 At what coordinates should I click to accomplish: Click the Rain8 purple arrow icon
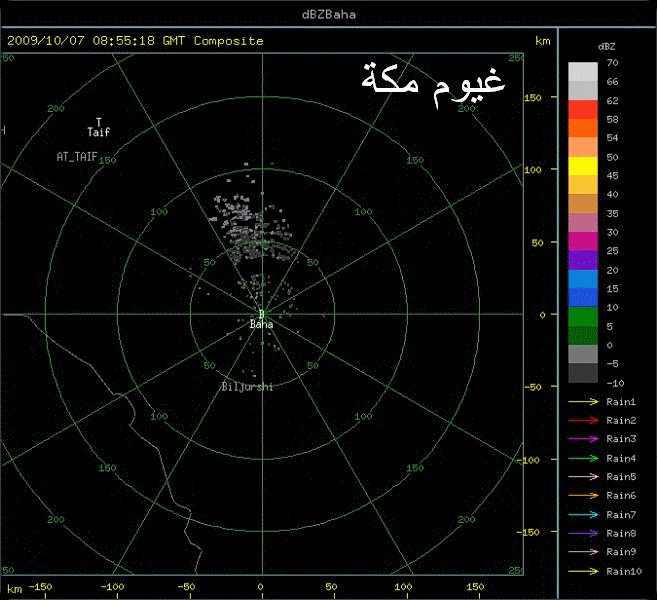pyautogui.click(x=583, y=533)
